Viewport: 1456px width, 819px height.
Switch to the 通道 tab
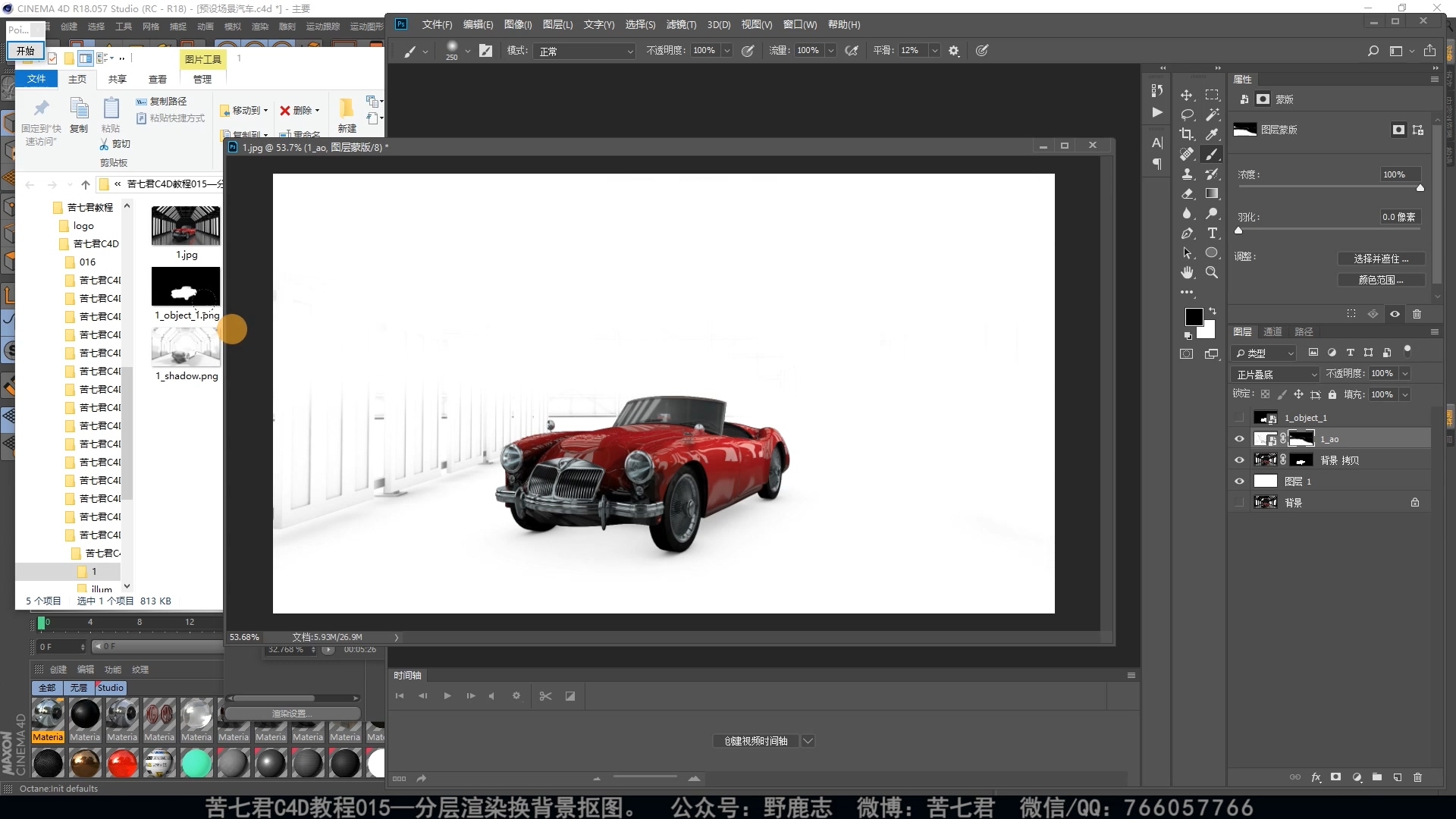pos(1272,331)
